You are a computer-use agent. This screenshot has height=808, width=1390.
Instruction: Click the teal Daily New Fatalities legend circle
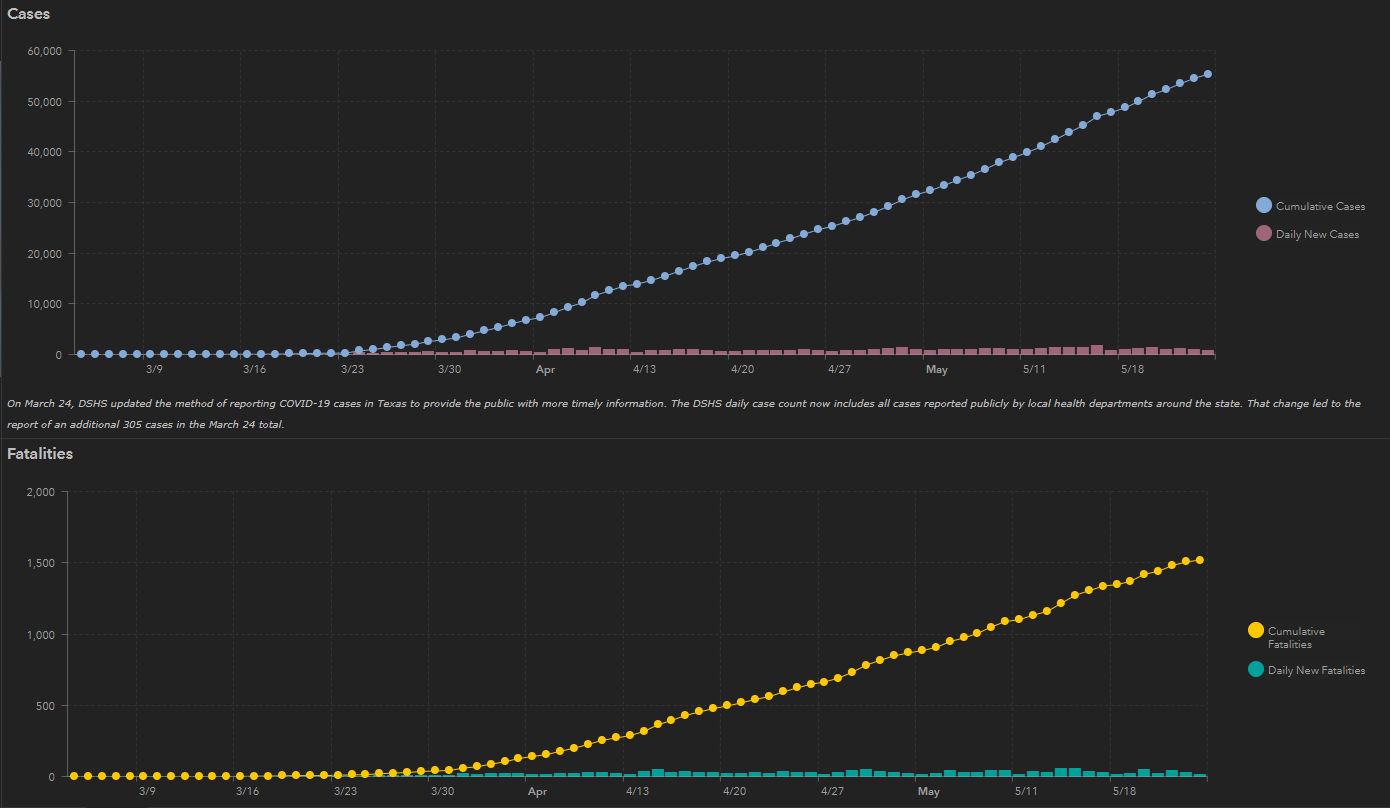(x=1256, y=670)
